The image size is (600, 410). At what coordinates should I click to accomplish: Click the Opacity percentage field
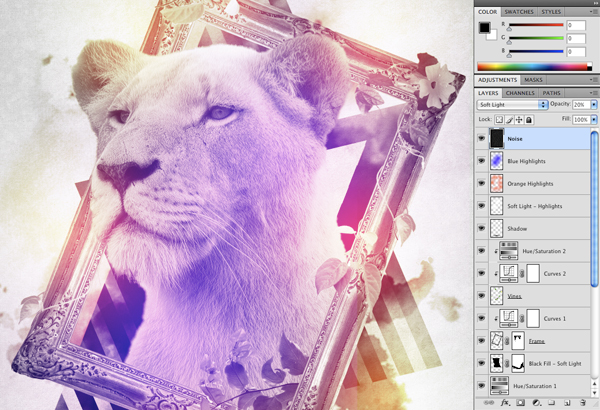(581, 105)
